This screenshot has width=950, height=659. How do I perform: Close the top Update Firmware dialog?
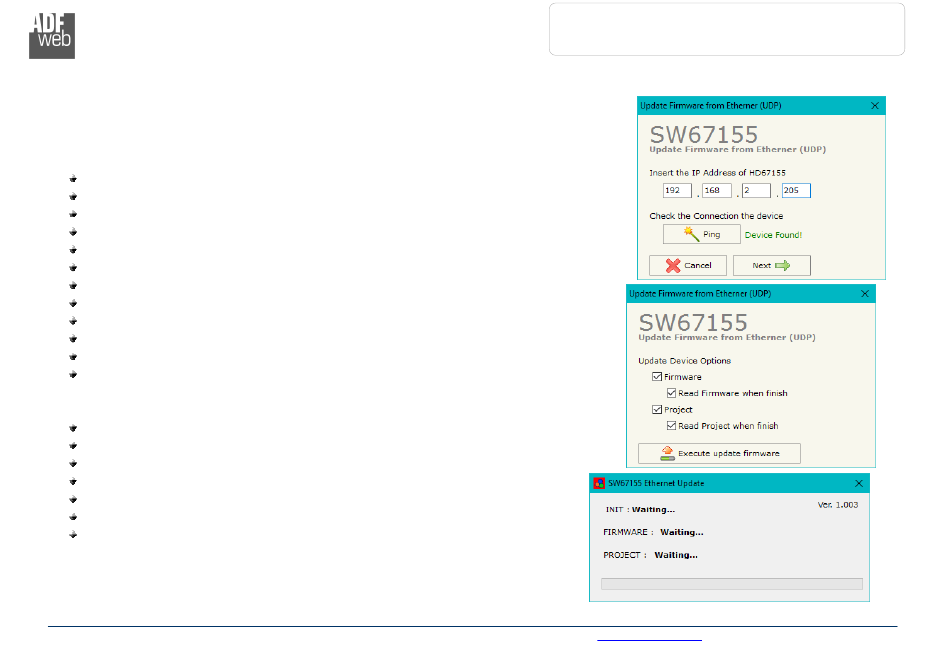coord(875,105)
